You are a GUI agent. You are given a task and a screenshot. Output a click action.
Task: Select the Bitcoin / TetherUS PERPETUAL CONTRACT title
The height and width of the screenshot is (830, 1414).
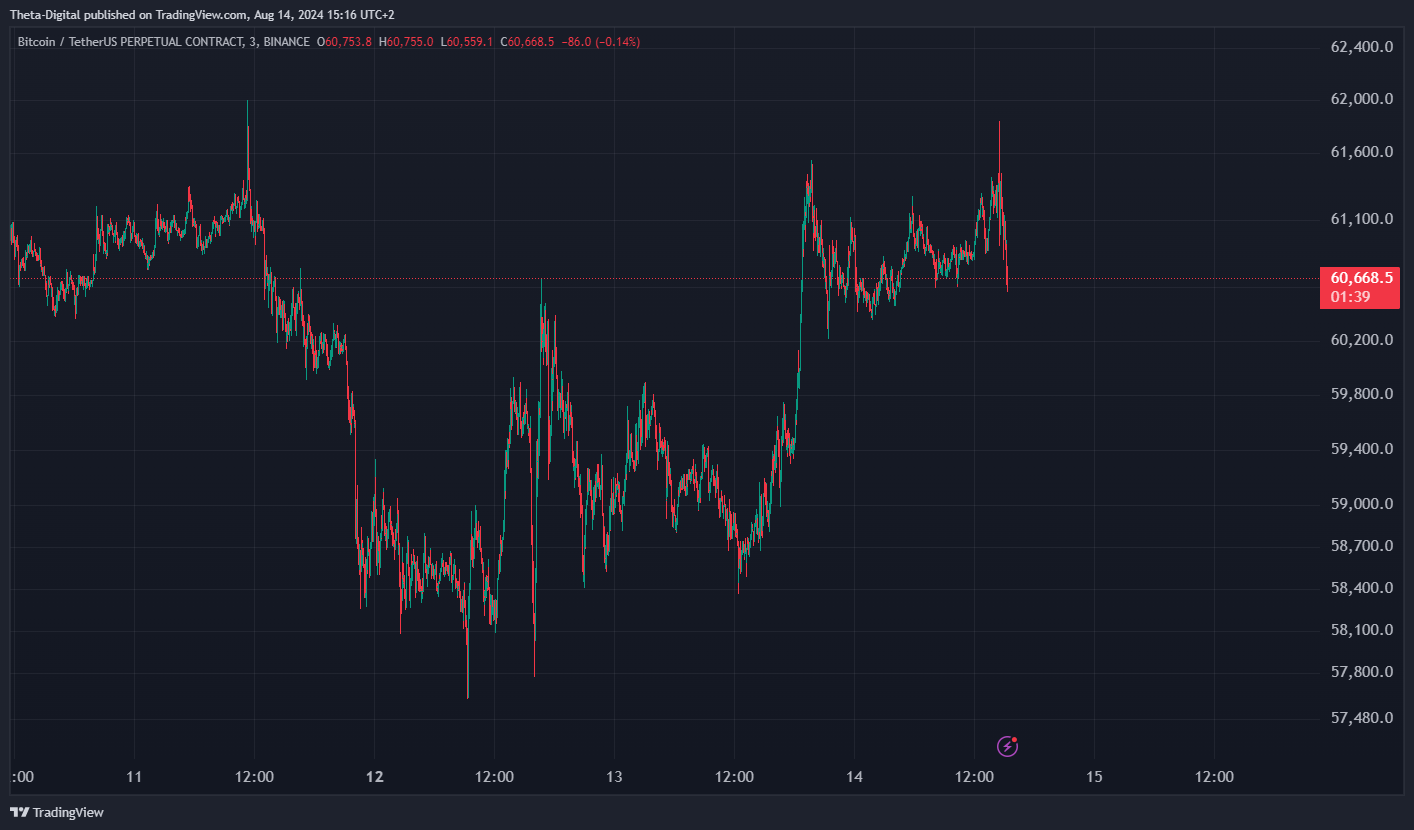(130, 42)
